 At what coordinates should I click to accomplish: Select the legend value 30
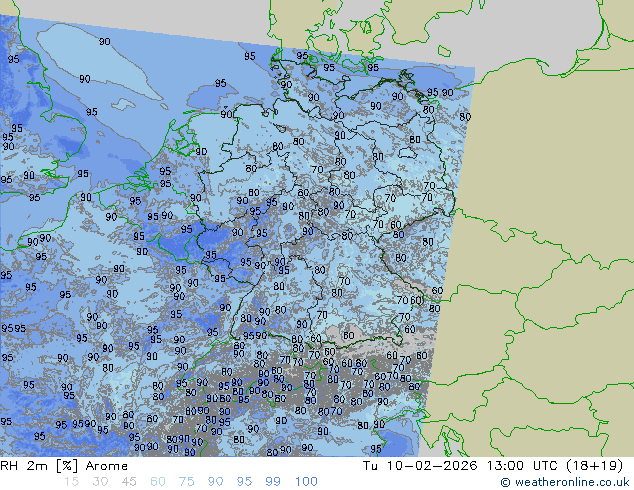tap(100, 482)
